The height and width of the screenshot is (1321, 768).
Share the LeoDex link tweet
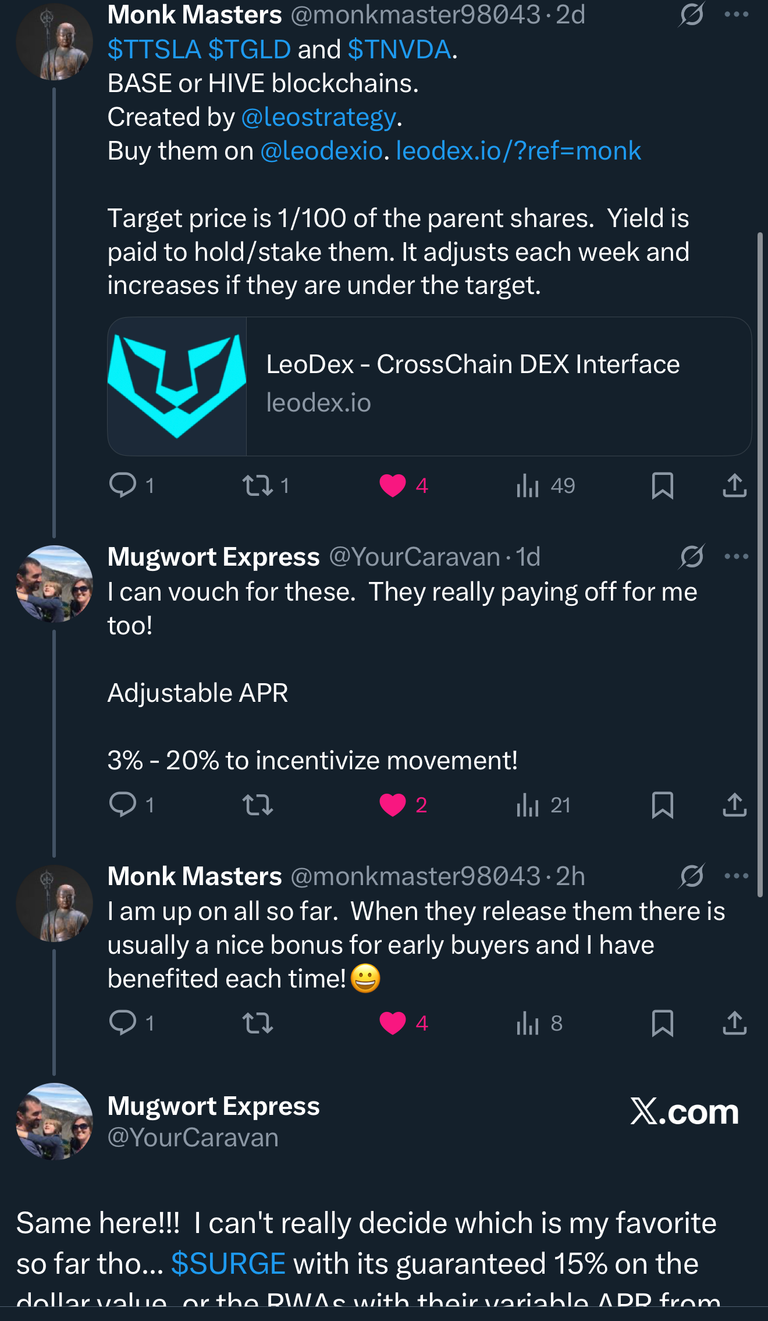(x=734, y=486)
